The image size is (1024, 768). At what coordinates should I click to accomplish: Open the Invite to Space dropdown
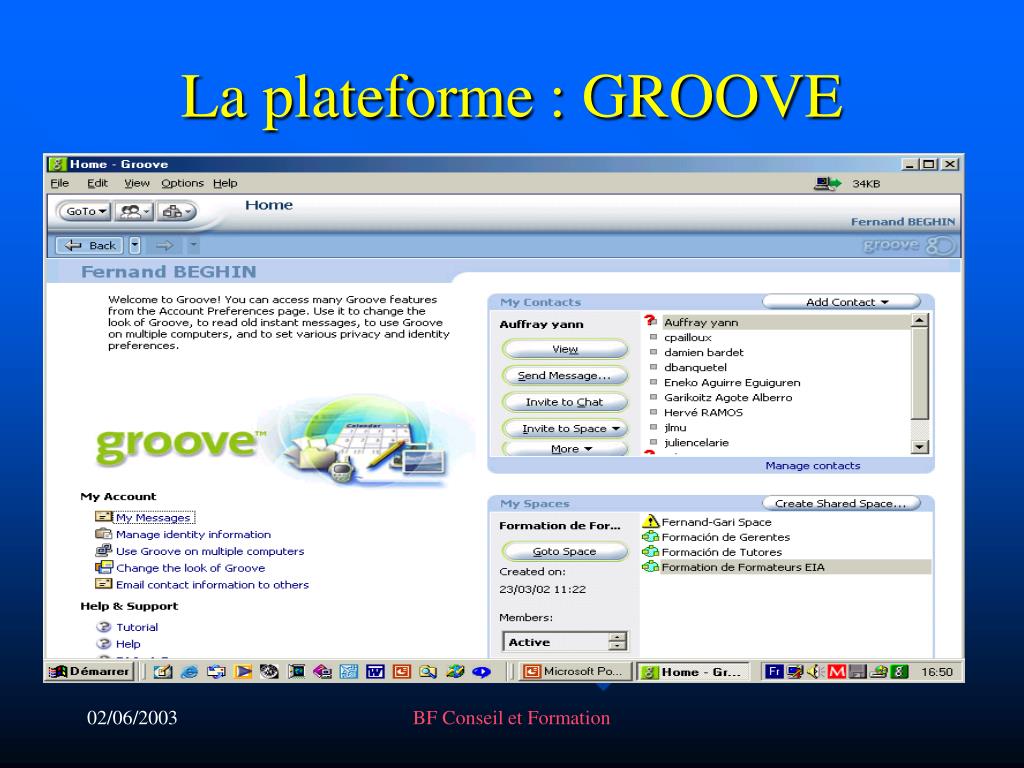(x=565, y=428)
